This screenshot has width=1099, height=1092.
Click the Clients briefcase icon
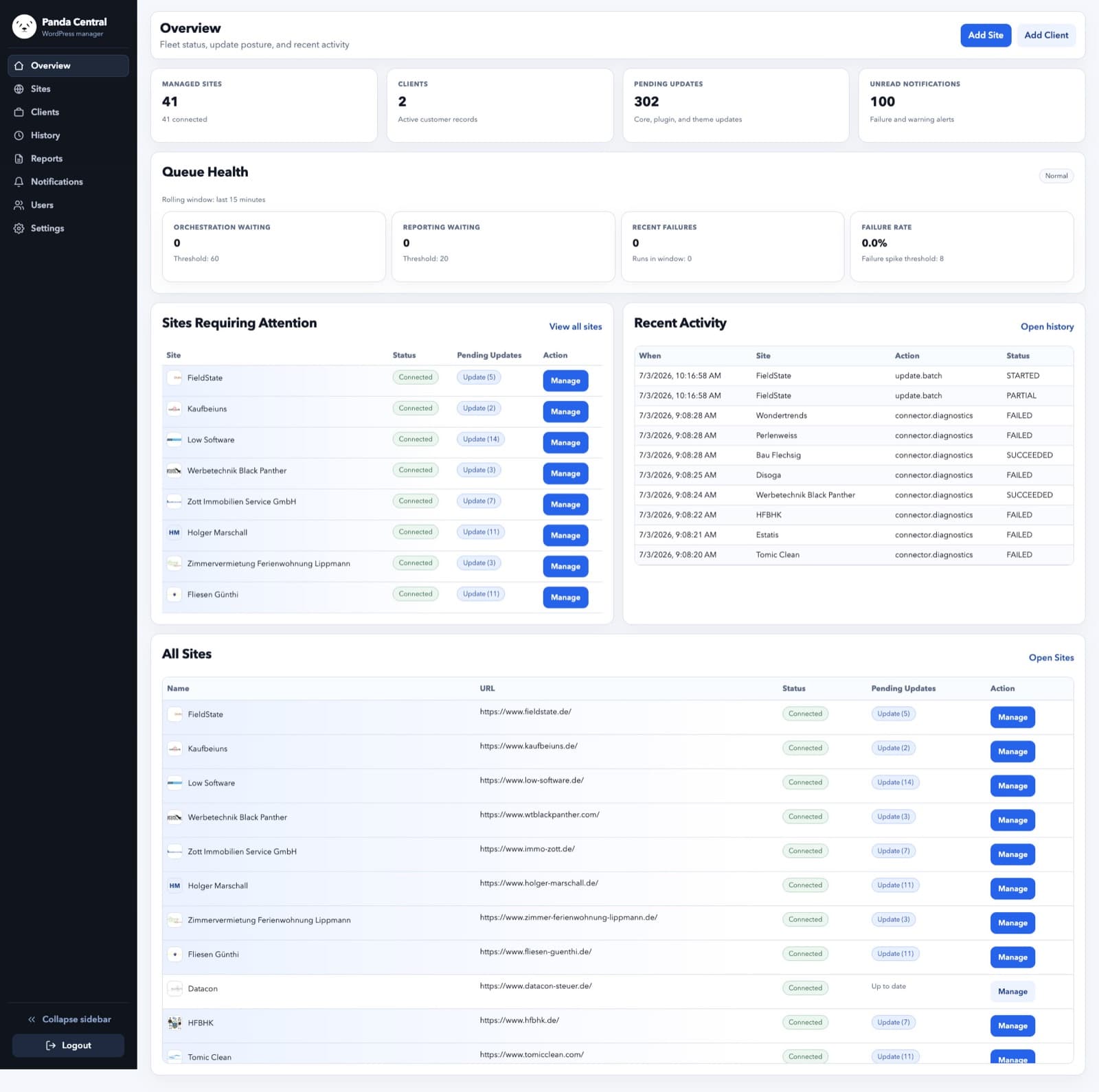[x=19, y=112]
